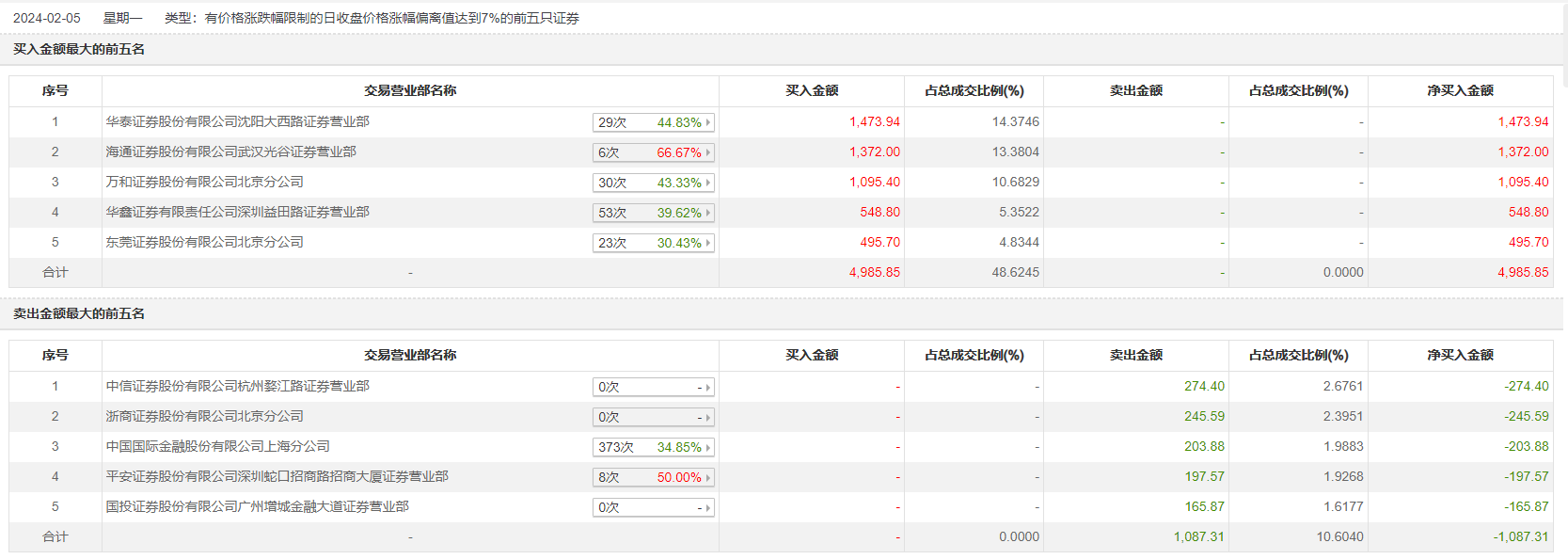Open 中信证券杭州婺江路证券营业部 link

(237, 387)
